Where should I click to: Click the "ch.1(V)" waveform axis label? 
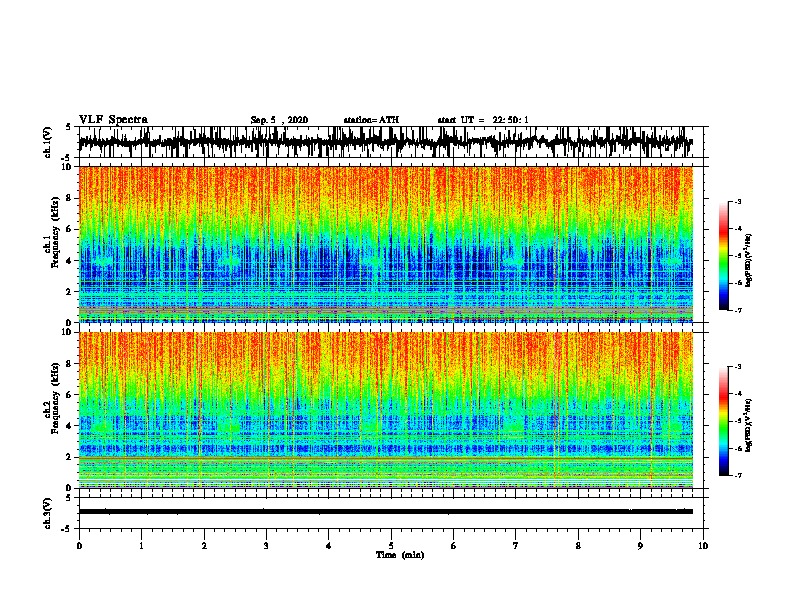48,142
